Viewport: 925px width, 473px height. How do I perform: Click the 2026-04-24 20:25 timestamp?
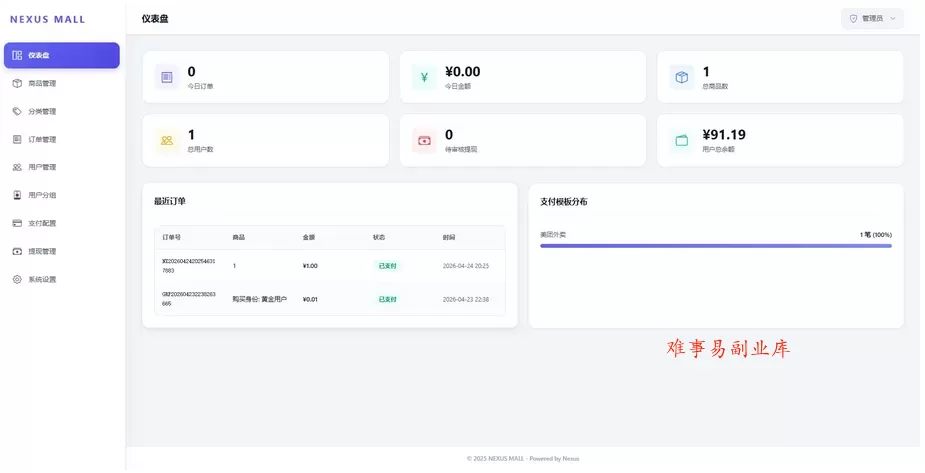tap(466, 266)
